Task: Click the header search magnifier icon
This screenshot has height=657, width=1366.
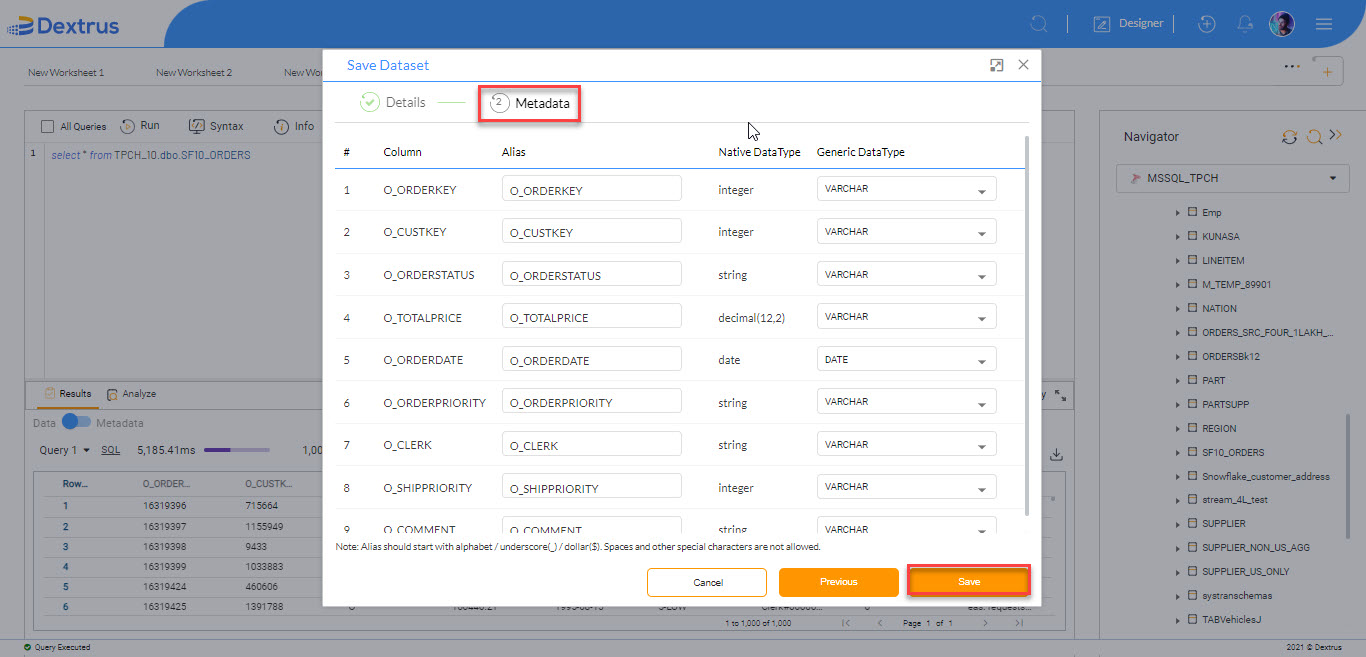Action: tap(1039, 23)
